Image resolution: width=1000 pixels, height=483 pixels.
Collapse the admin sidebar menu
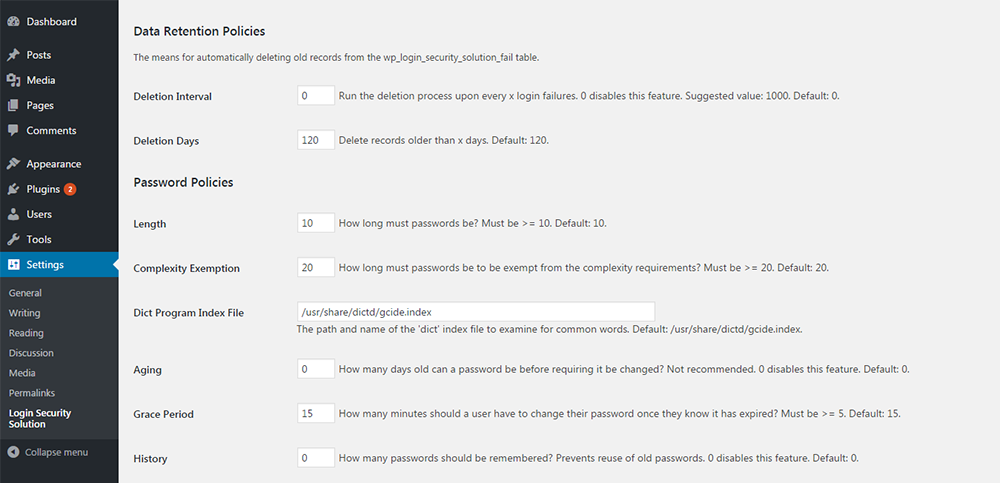[48, 452]
